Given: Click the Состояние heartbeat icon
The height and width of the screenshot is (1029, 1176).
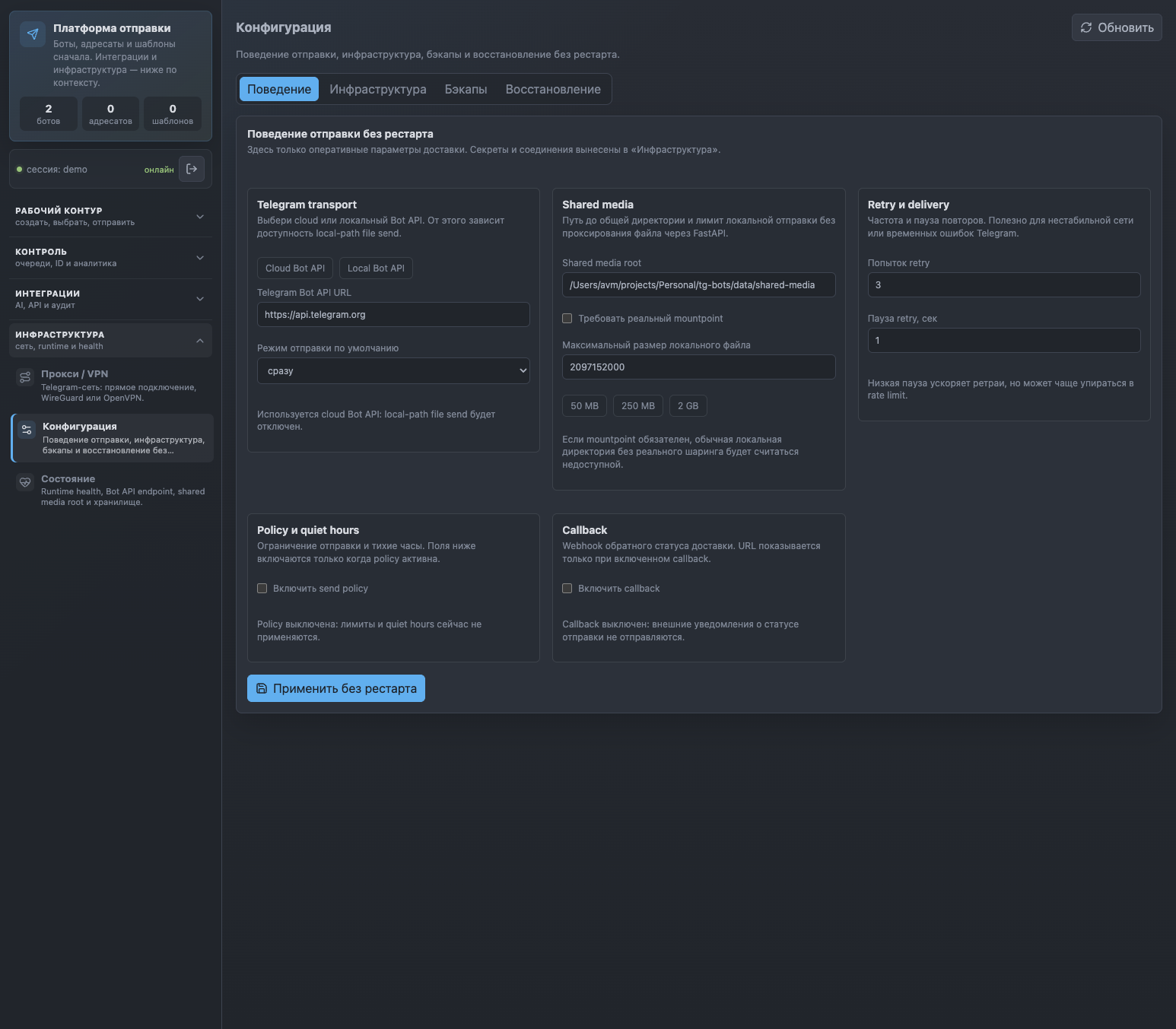Looking at the screenshot, I should click(x=25, y=482).
